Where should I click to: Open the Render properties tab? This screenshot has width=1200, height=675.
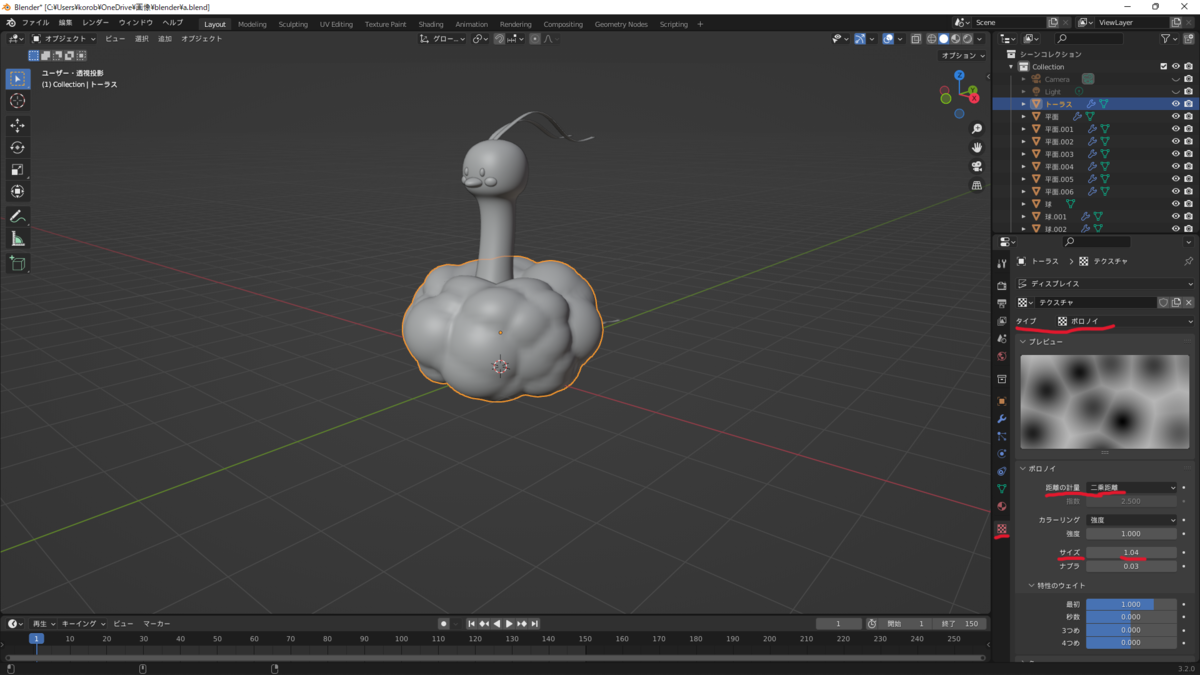click(1001, 286)
